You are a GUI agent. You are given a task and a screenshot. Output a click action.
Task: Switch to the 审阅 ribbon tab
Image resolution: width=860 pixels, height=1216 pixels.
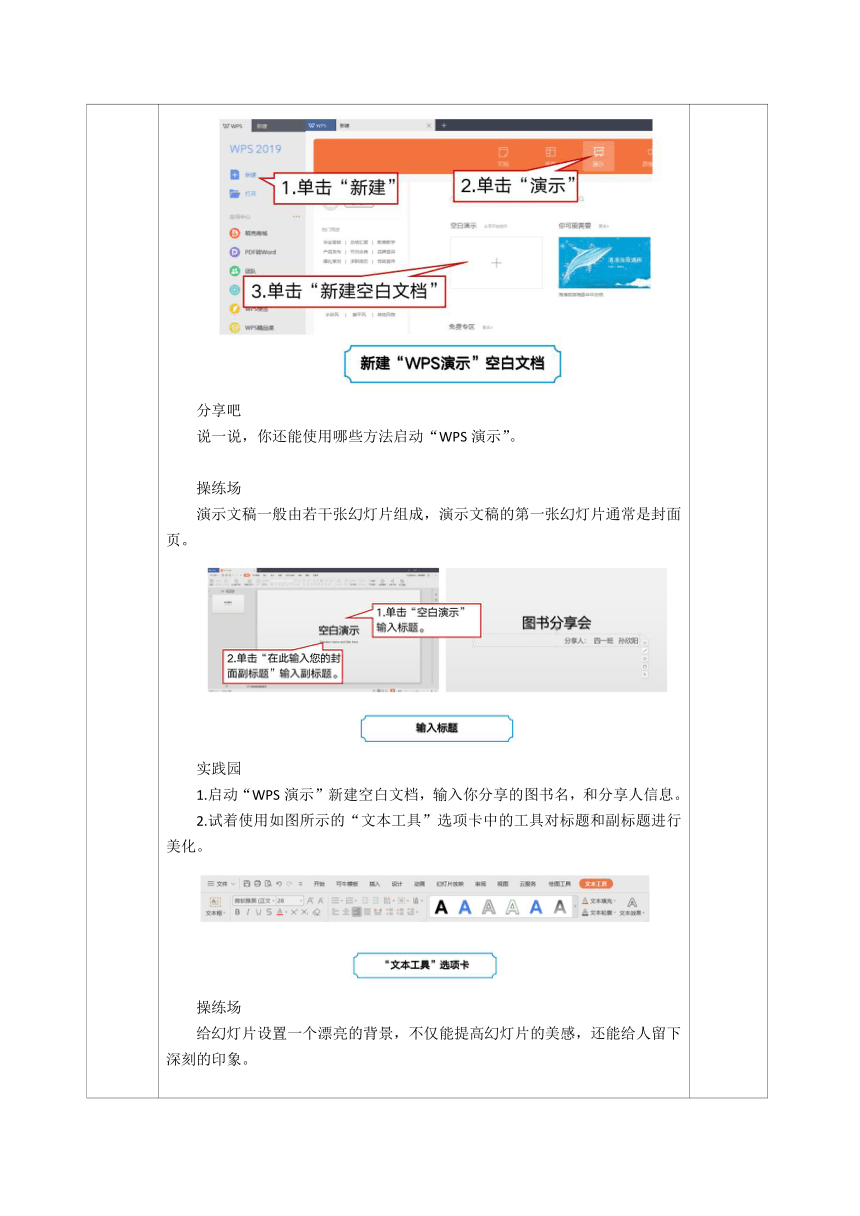(x=480, y=884)
